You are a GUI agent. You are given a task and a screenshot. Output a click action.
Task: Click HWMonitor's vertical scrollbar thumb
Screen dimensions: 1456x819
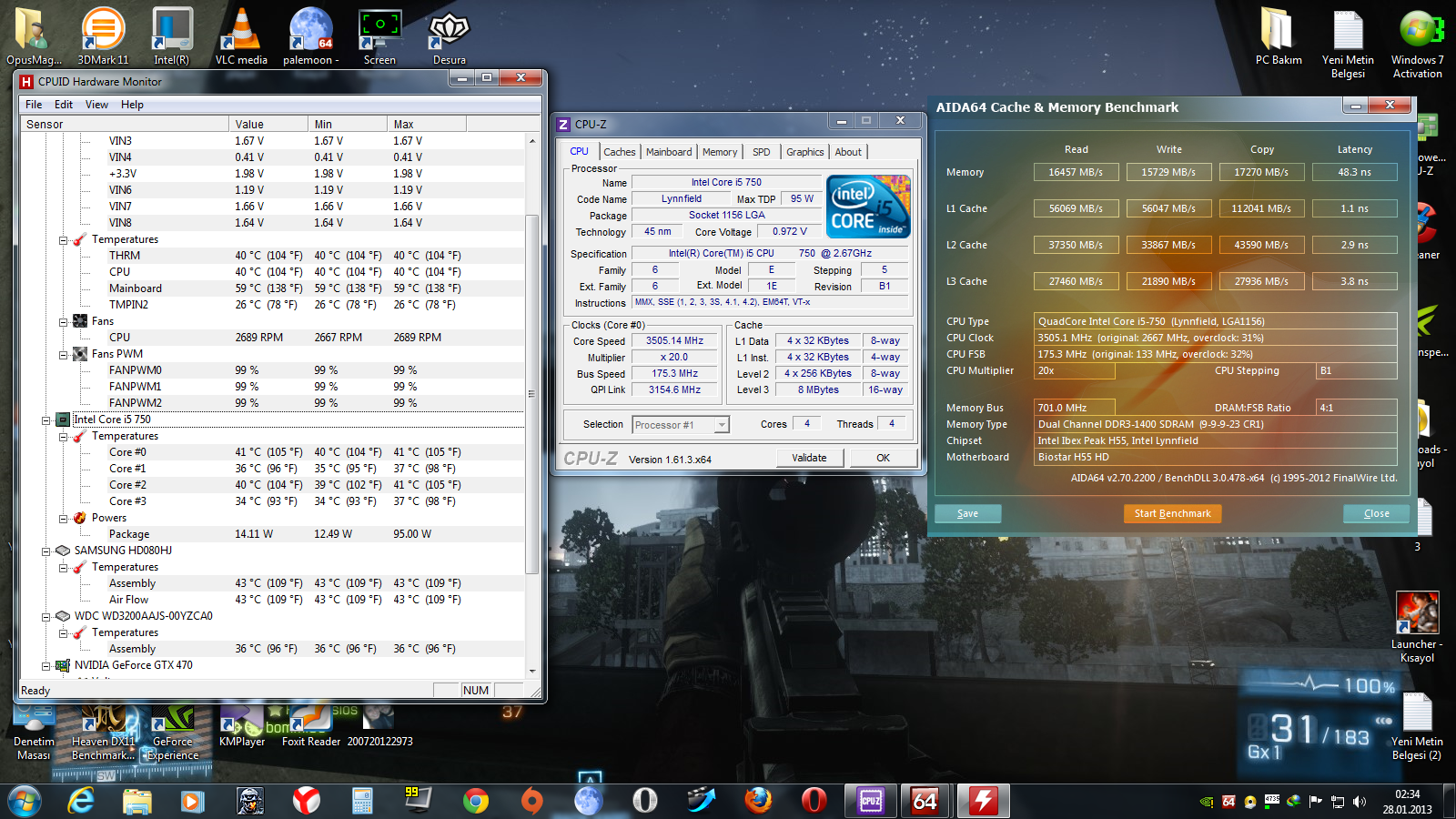pos(532,395)
